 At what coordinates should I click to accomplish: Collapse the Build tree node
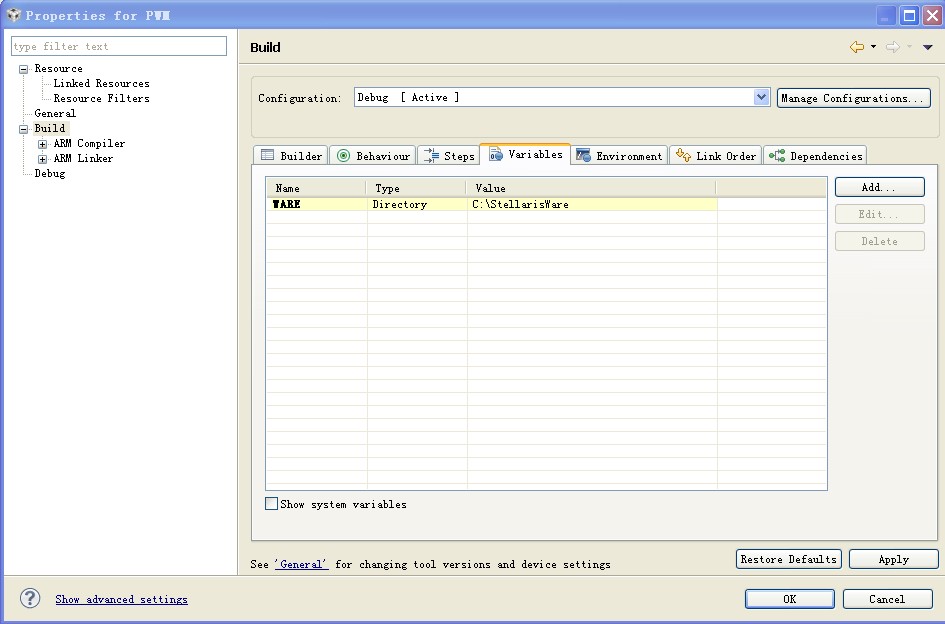click(24, 128)
